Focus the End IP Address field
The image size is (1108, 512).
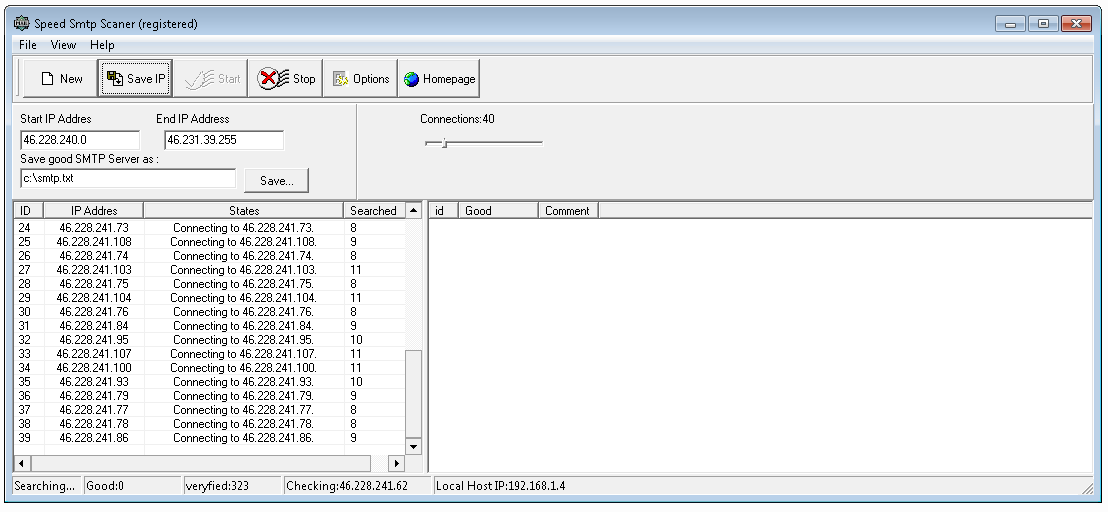pos(223,140)
